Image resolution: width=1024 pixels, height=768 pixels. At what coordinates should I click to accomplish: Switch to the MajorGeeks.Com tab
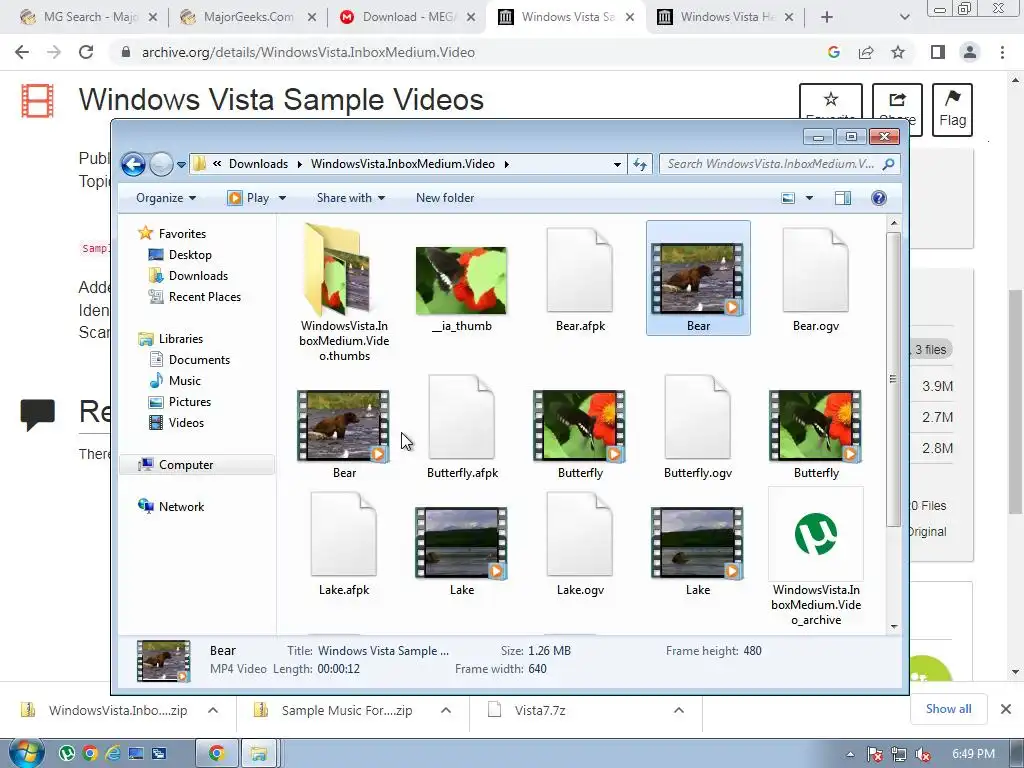248,17
